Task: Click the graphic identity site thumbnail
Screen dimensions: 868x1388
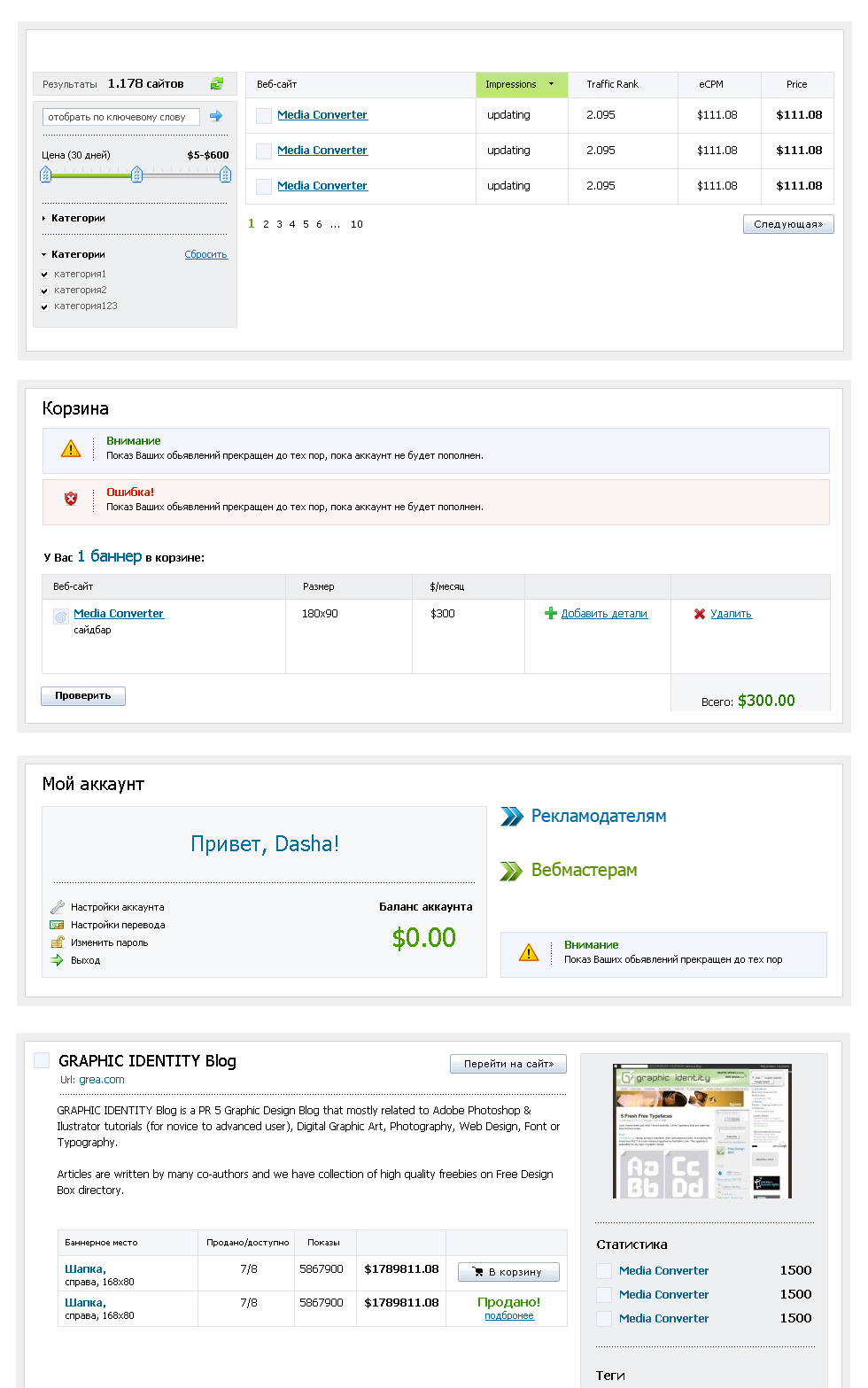Action: coord(702,1132)
